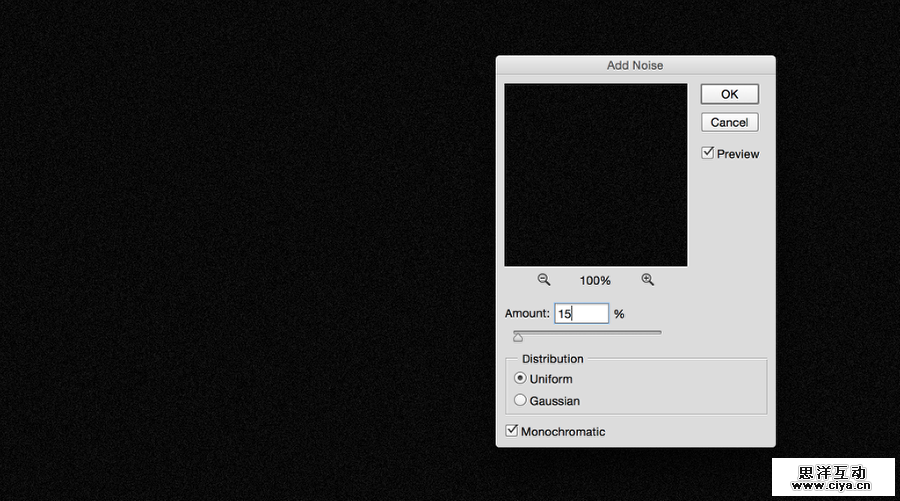
Task: Click the Amount slider triangle handle
Action: pos(518,338)
